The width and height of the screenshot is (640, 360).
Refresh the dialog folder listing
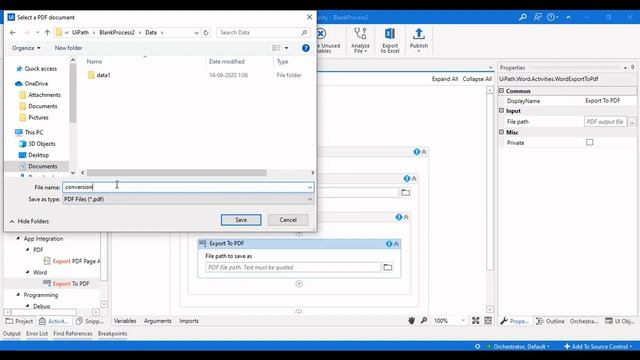(x=206, y=32)
